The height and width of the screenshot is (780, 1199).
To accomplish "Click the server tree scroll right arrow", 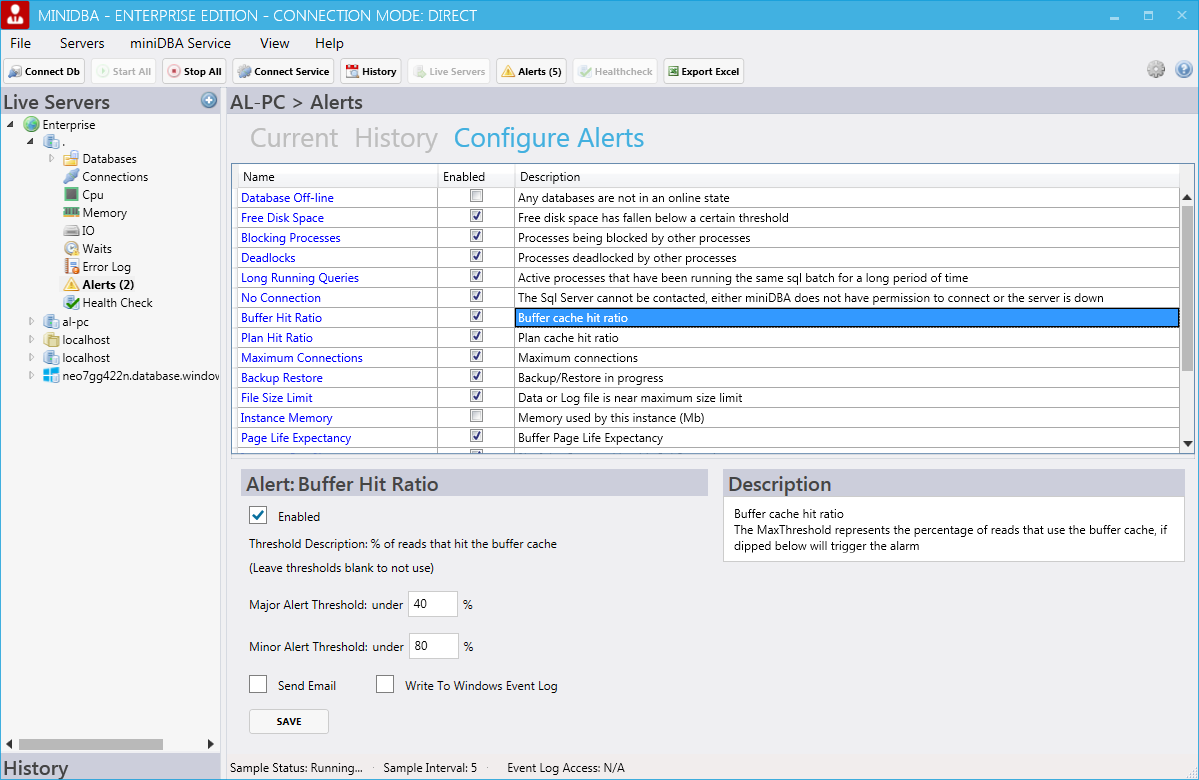I will point(211,744).
